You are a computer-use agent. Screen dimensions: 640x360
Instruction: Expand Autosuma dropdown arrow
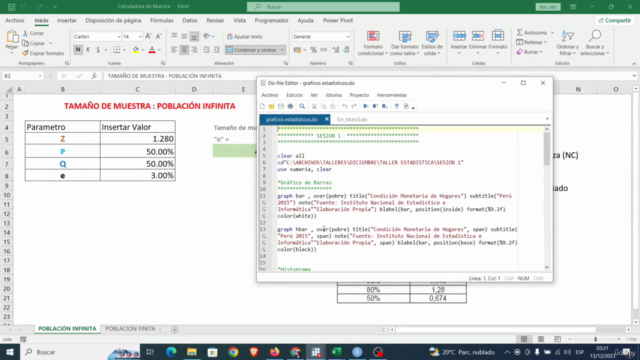pos(552,33)
